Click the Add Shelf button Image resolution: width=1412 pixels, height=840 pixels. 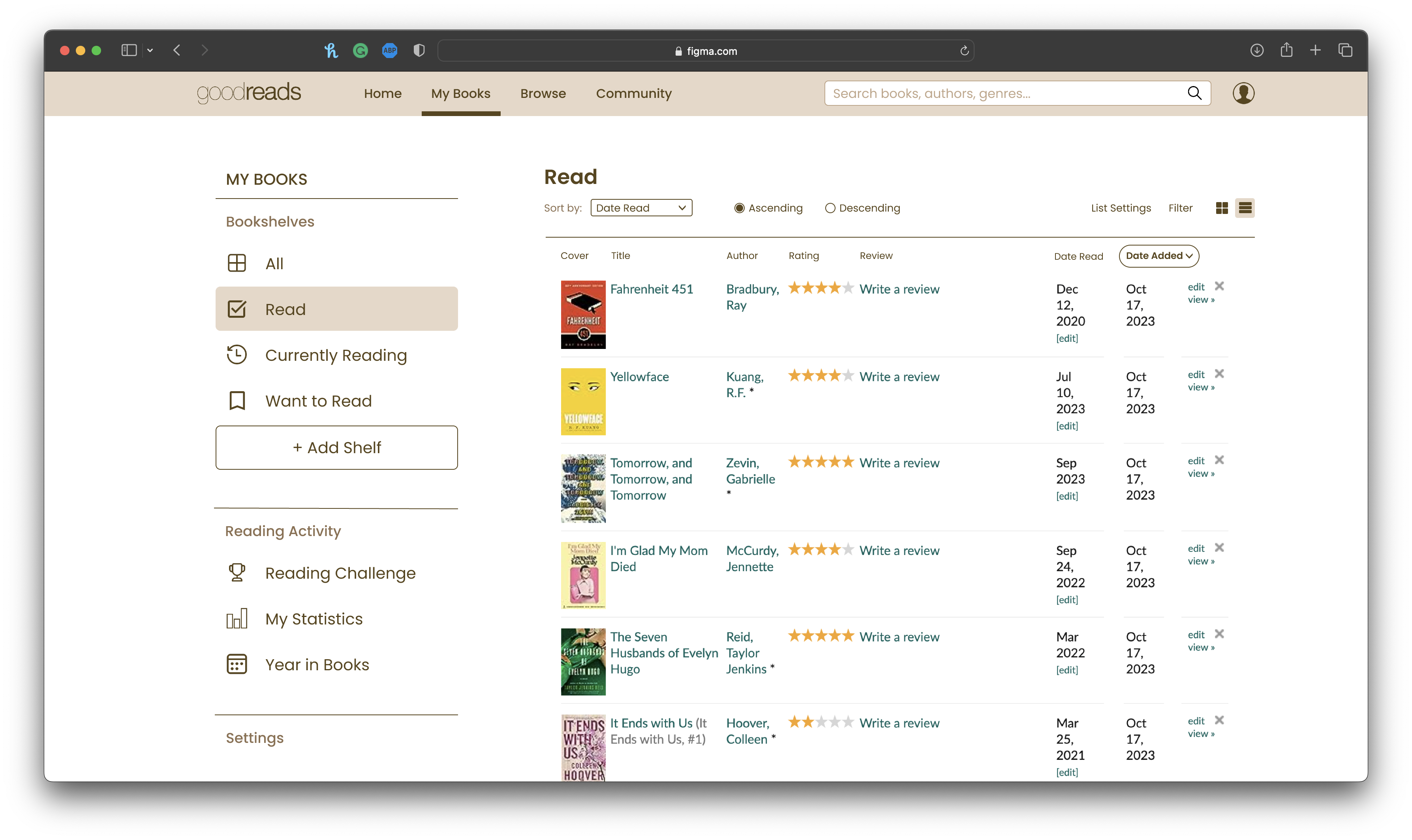point(336,448)
